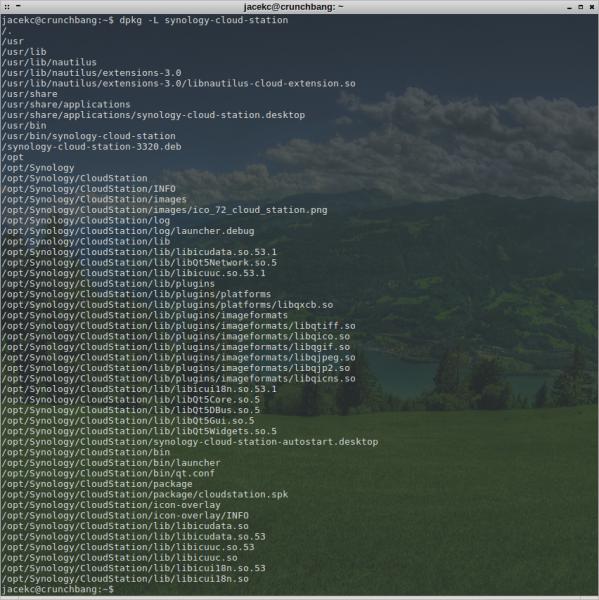Click the line ending 'package/cloudstation.spk'
The width and height of the screenshot is (599, 600).
(x=145, y=495)
